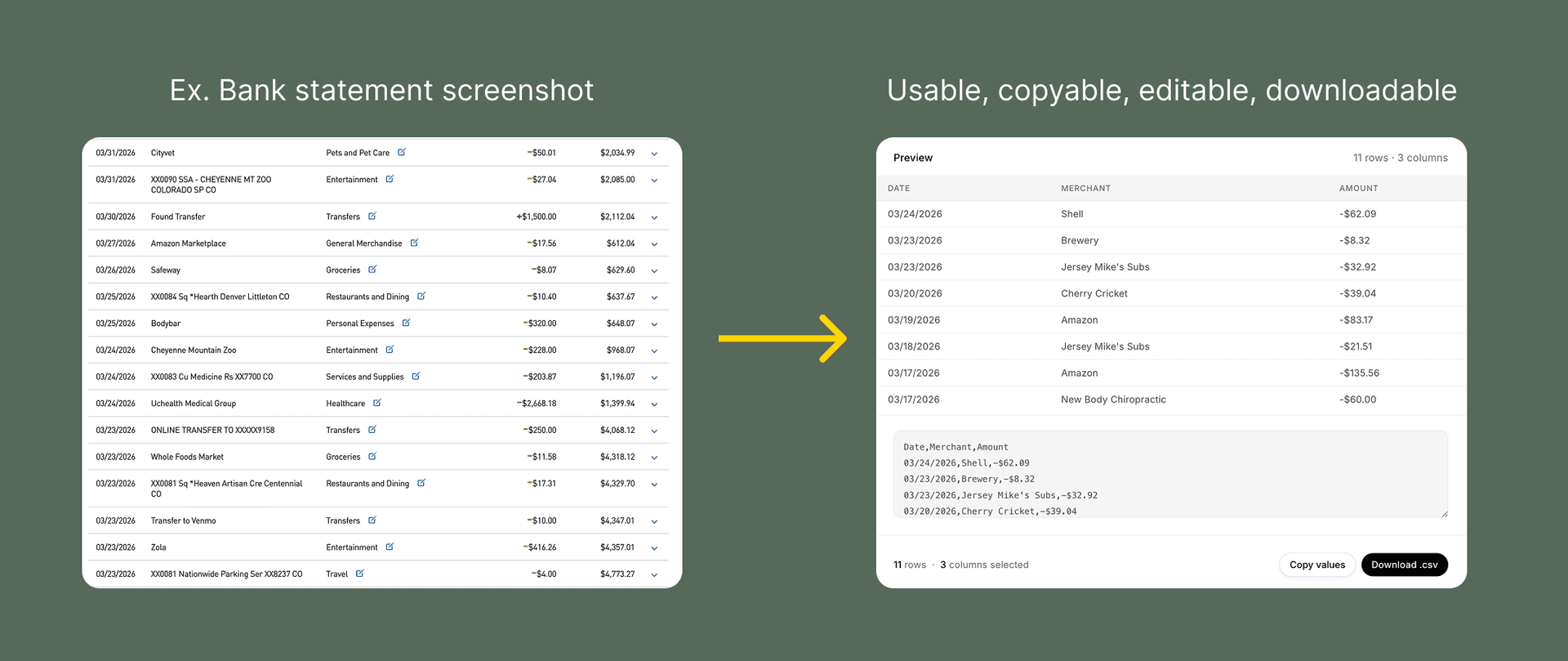This screenshot has height=661, width=1568.
Task: Edit category icon for Cheyenne Mountain Zoo row
Action: pos(390,349)
